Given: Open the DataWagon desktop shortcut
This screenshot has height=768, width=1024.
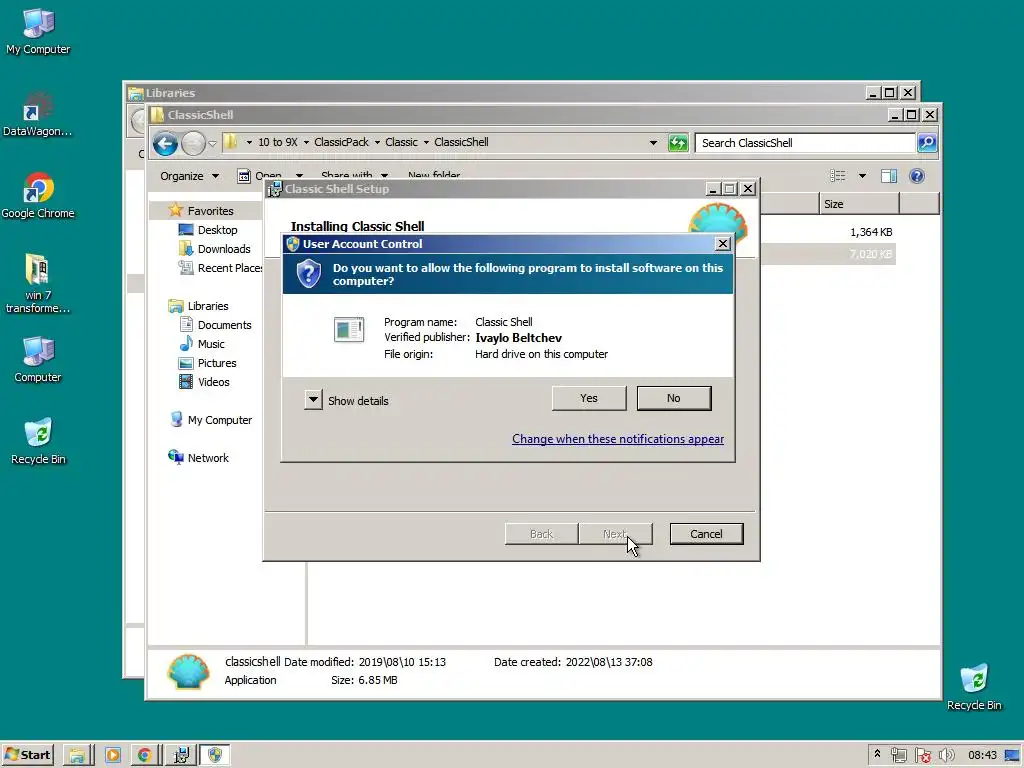Looking at the screenshot, I should (38, 114).
